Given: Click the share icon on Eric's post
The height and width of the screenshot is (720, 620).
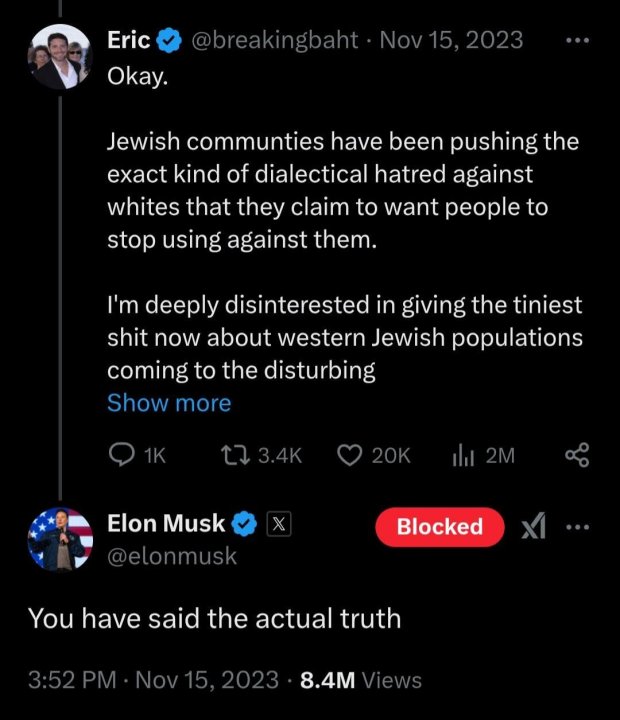Looking at the screenshot, I should pos(578,456).
